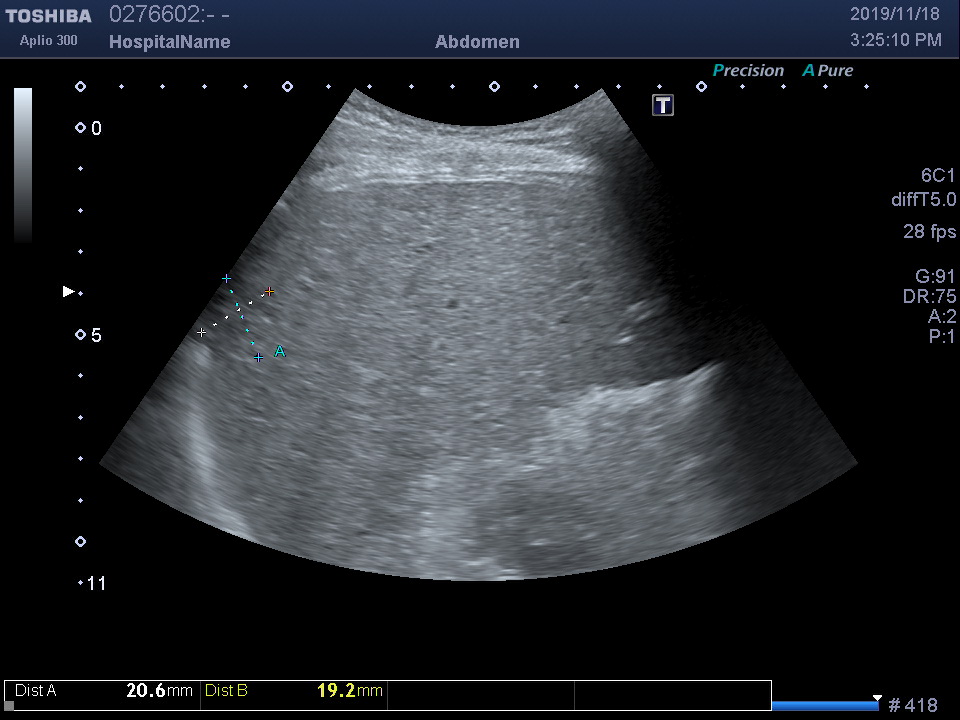Click the T marker icon above the scan

663,105
